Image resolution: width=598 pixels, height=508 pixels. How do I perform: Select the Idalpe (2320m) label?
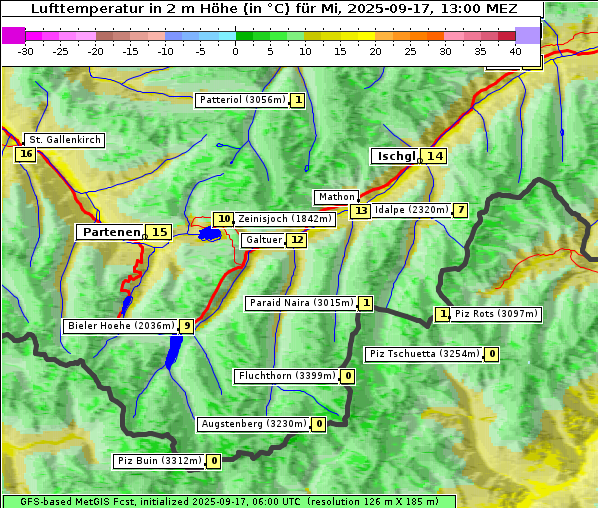click(x=412, y=210)
